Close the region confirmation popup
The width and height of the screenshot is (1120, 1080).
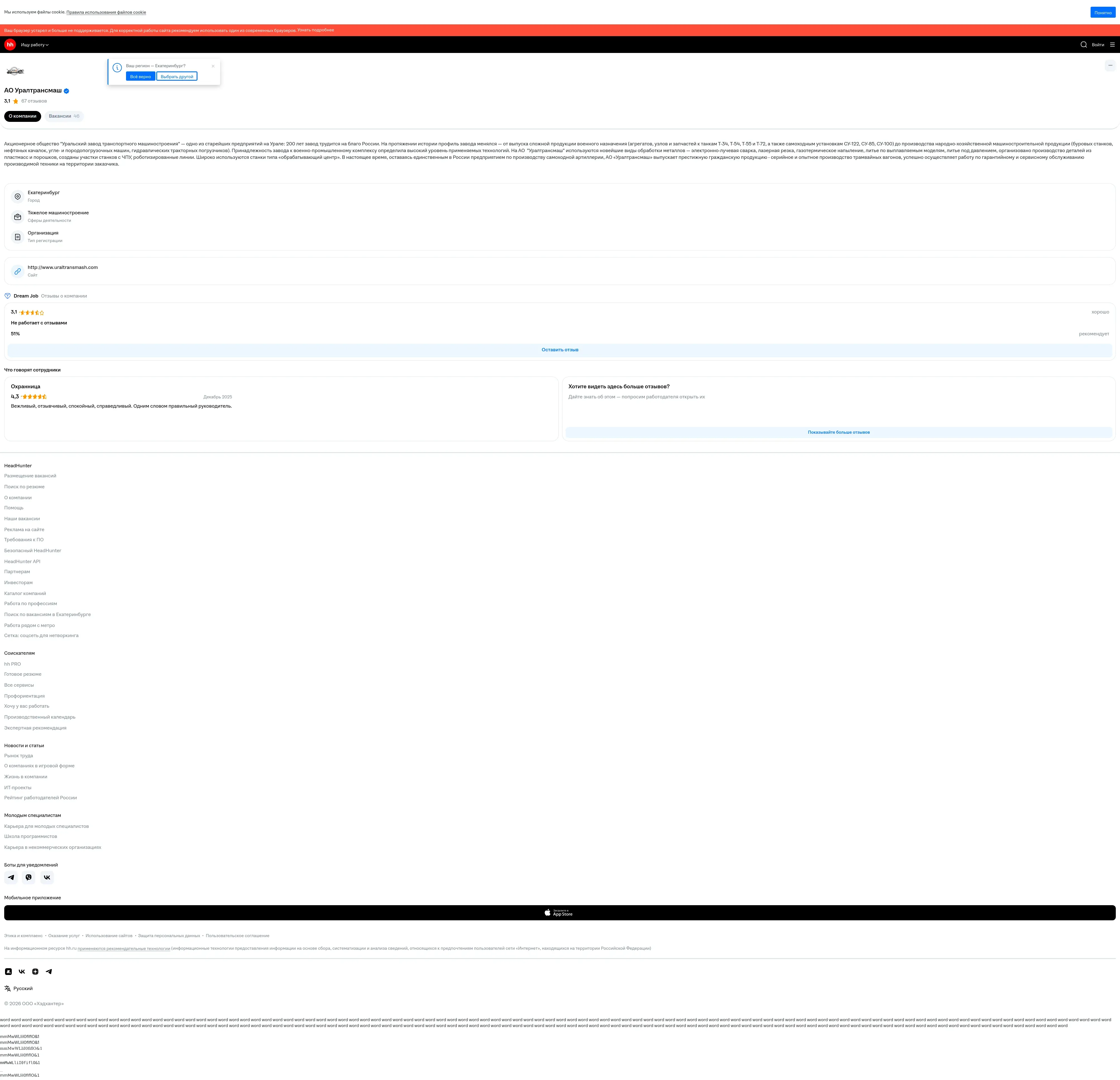pos(213,66)
